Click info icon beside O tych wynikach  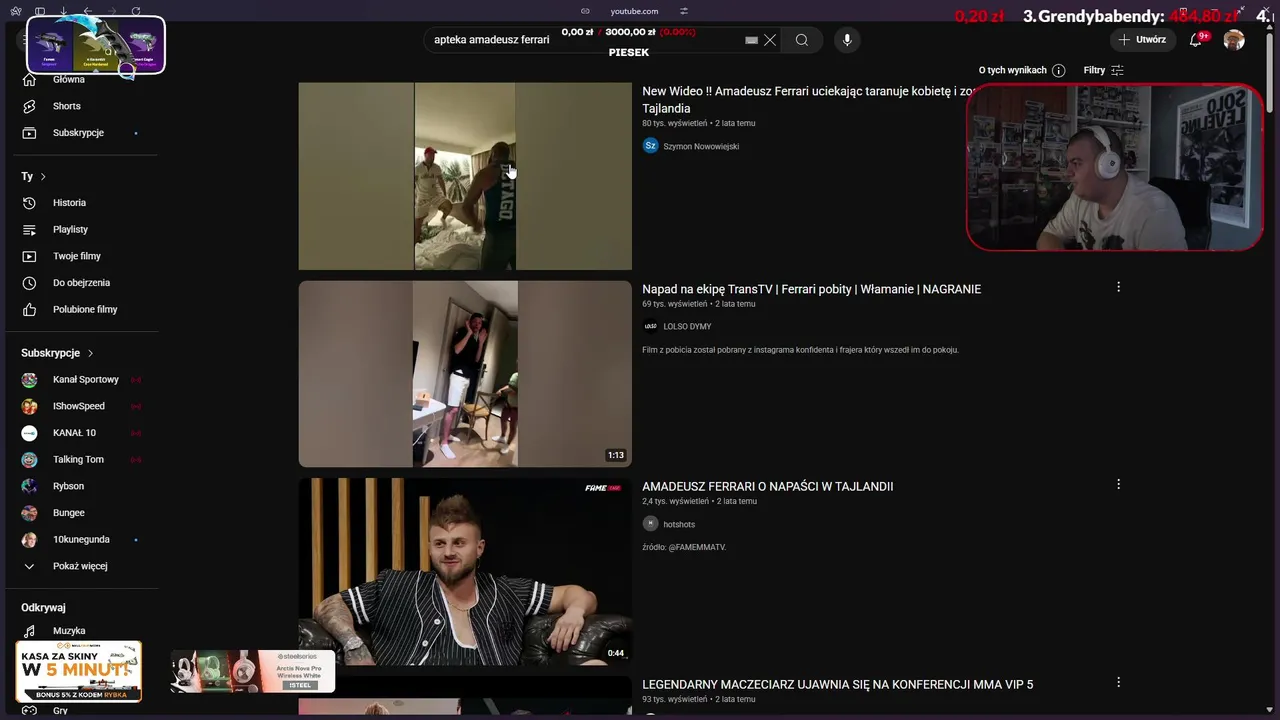coord(1059,70)
